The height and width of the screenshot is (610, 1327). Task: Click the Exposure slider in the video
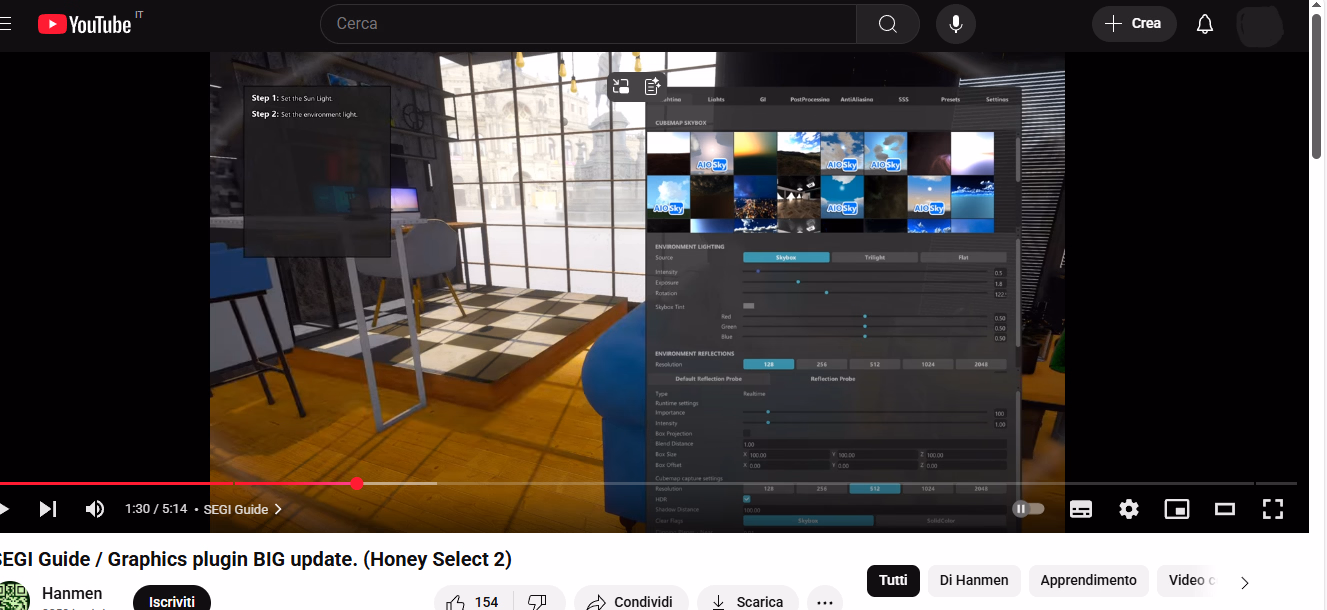coord(866,283)
